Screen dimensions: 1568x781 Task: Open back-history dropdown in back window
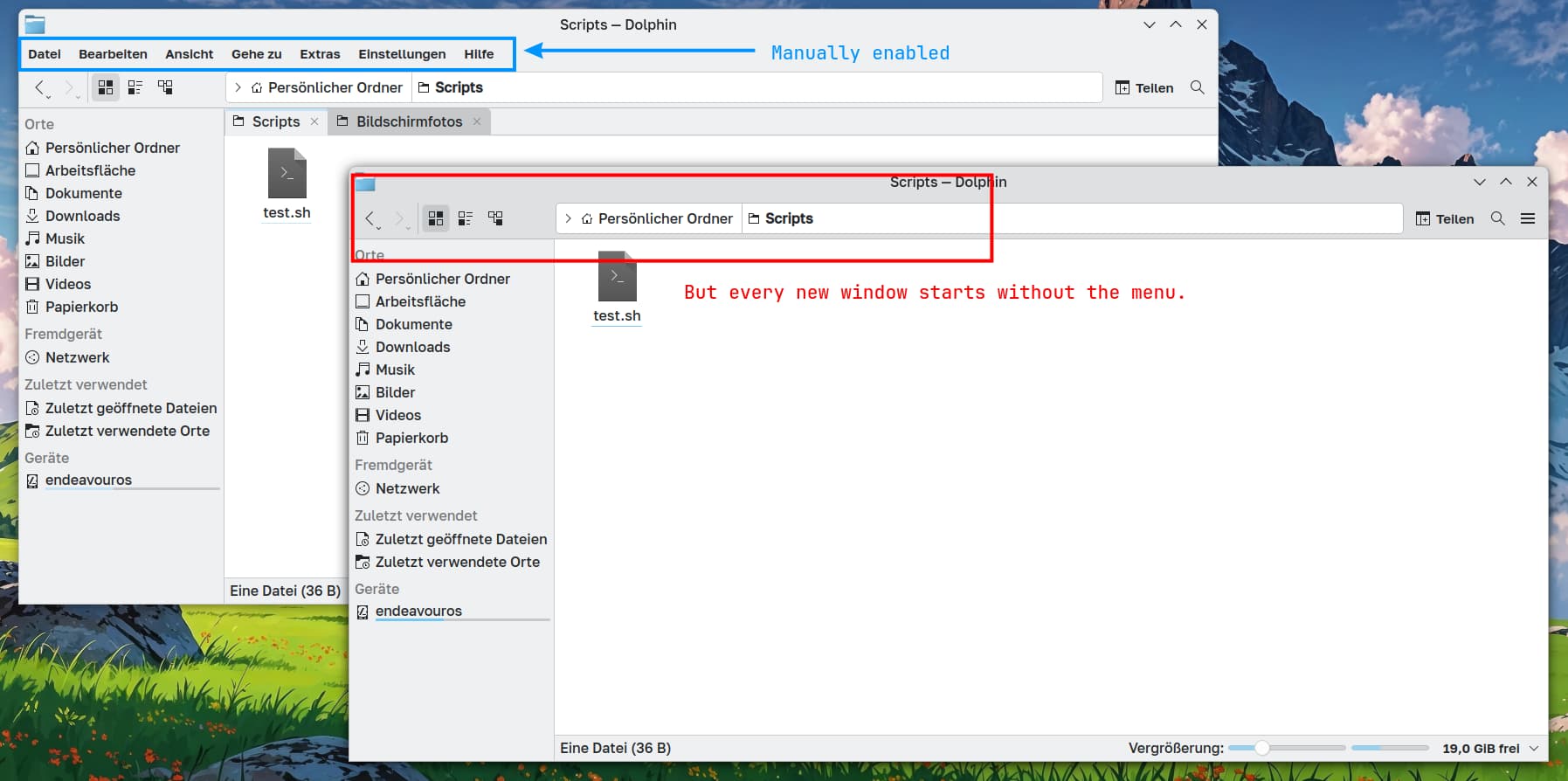click(x=47, y=94)
